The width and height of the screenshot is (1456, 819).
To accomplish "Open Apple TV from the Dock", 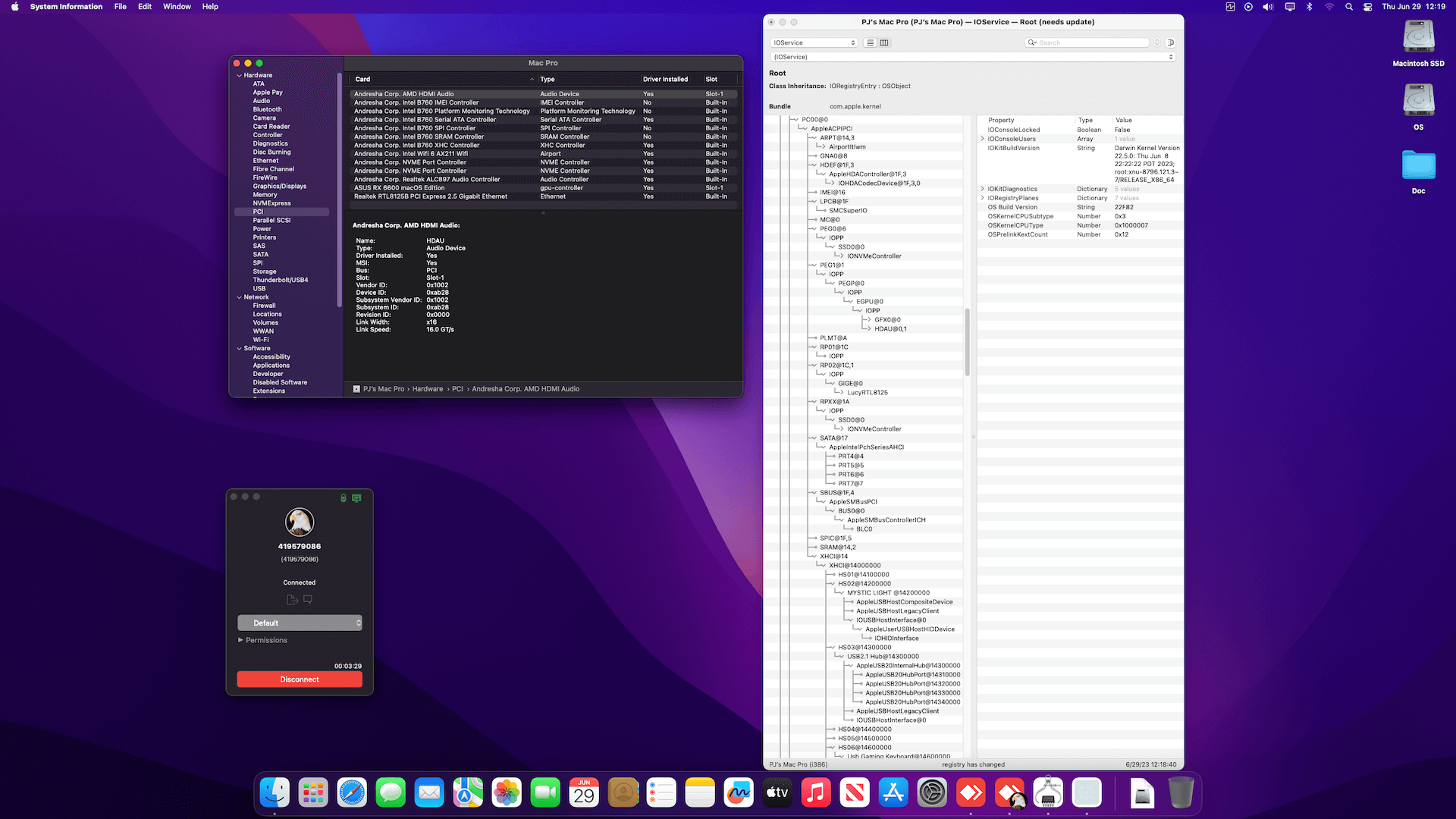I will coord(777,793).
